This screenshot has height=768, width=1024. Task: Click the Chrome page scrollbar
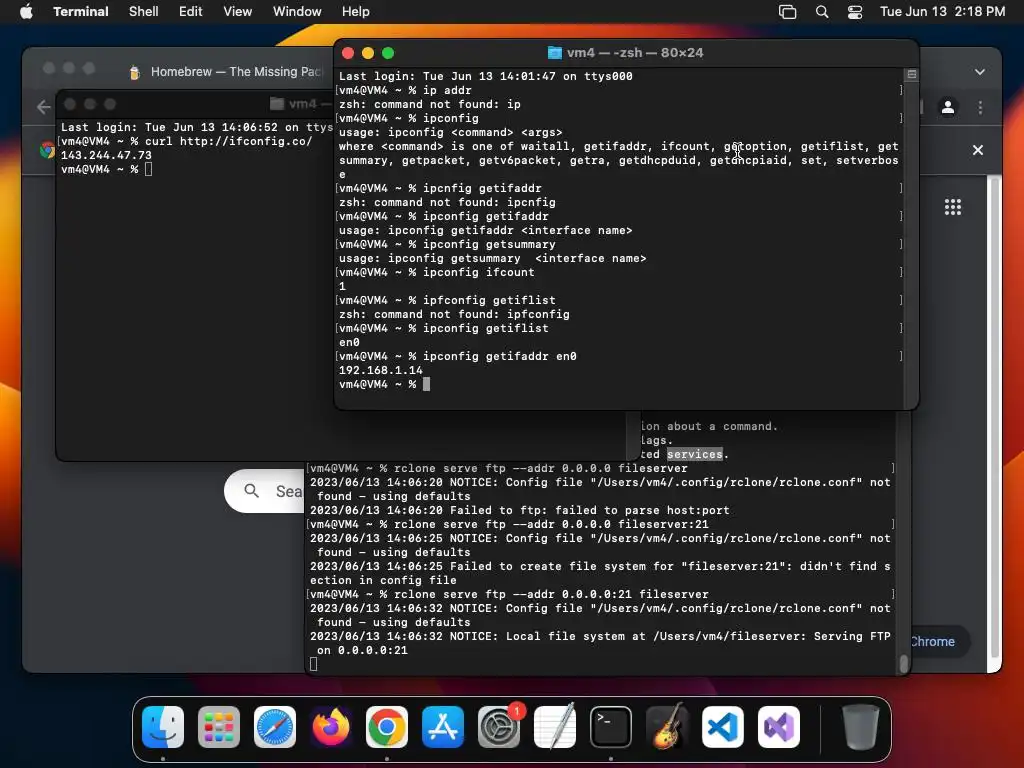click(x=994, y=418)
